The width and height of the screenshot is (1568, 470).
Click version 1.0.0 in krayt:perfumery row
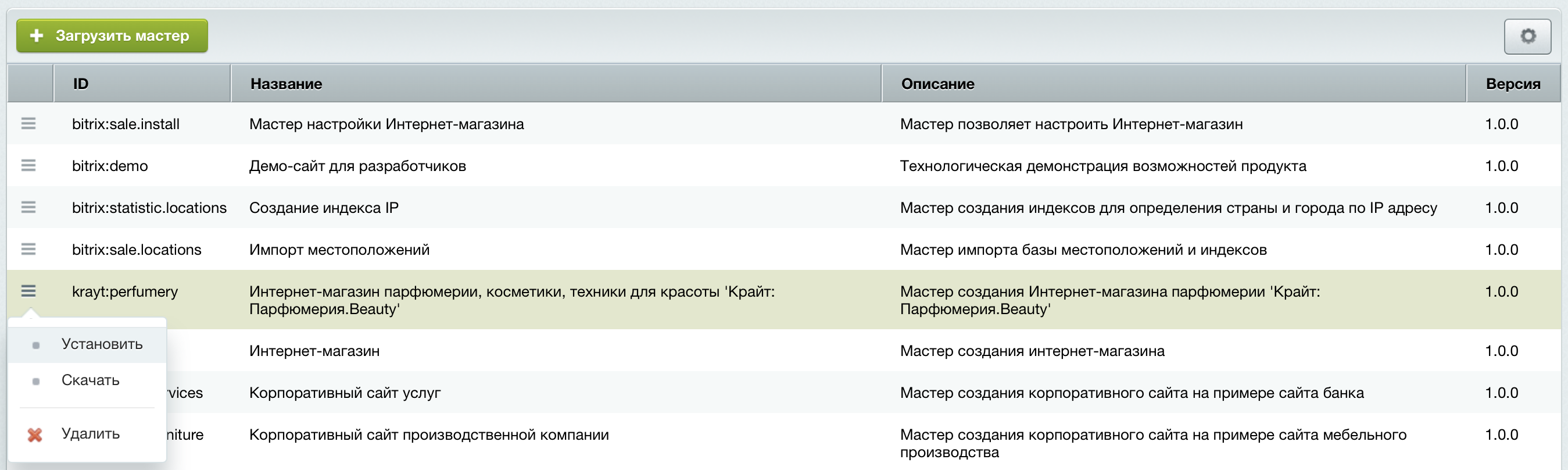pos(1502,292)
